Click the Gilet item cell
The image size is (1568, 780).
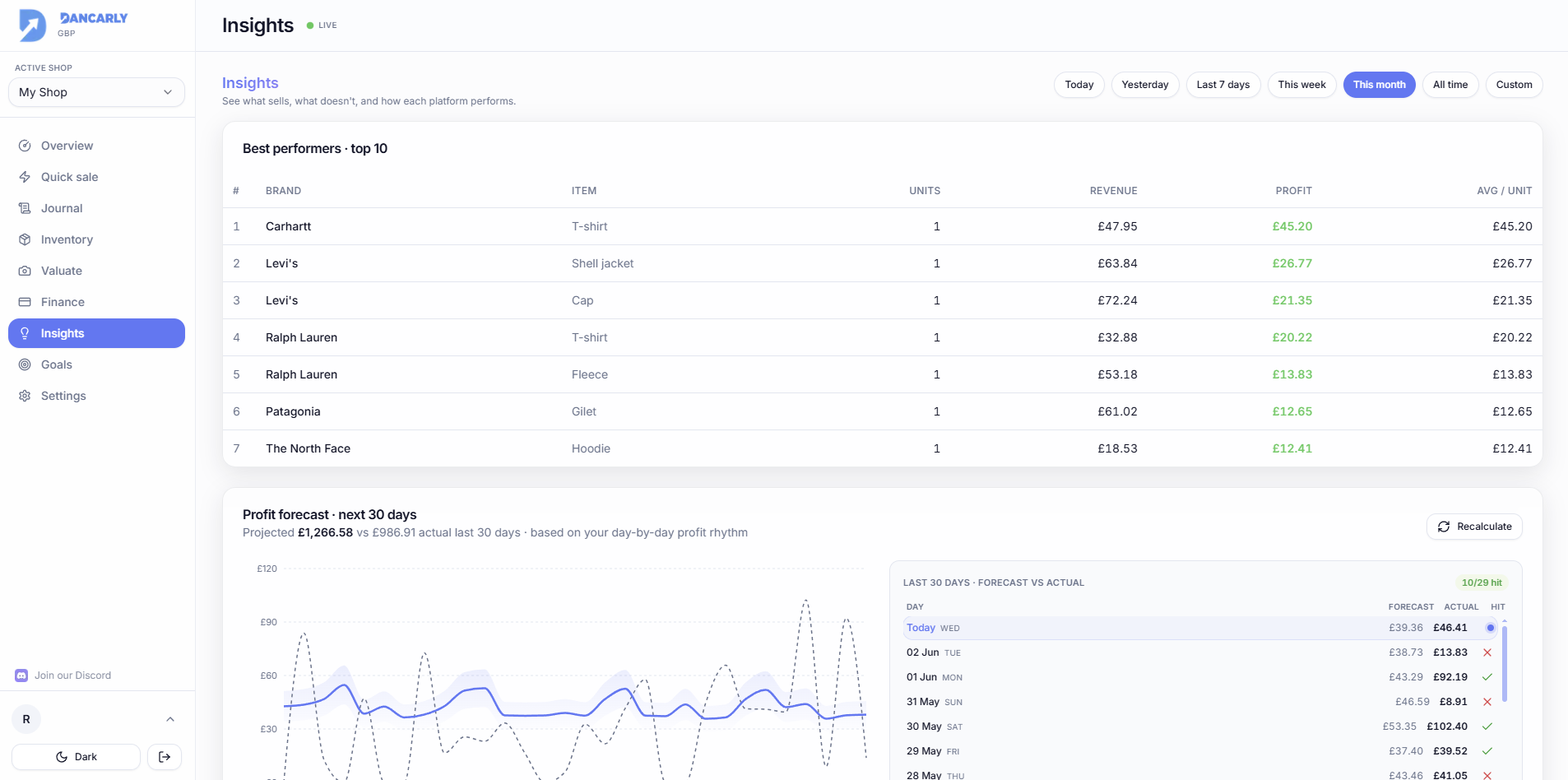(584, 411)
